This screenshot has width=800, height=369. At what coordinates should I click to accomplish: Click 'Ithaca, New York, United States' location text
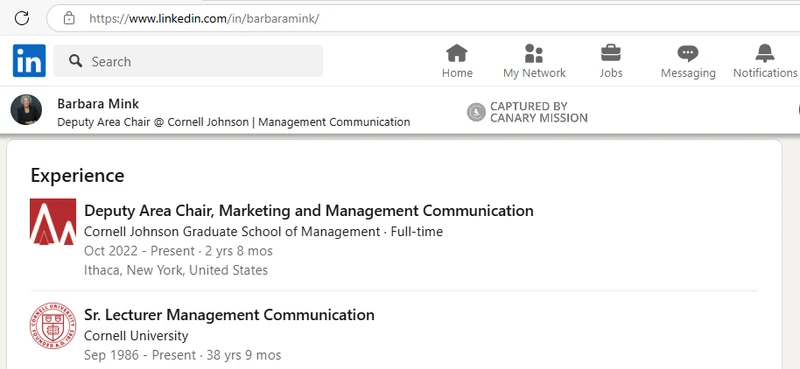pyautogui.click(x=176, y=270)
